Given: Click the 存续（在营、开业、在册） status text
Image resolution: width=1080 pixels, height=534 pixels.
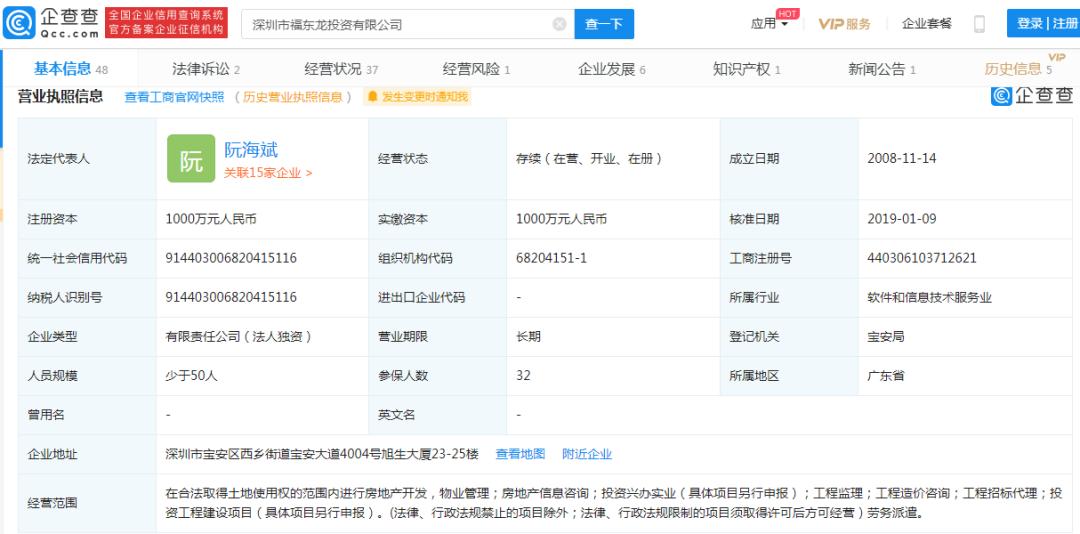Looking at the screenshot, I should tap(589, 158).
